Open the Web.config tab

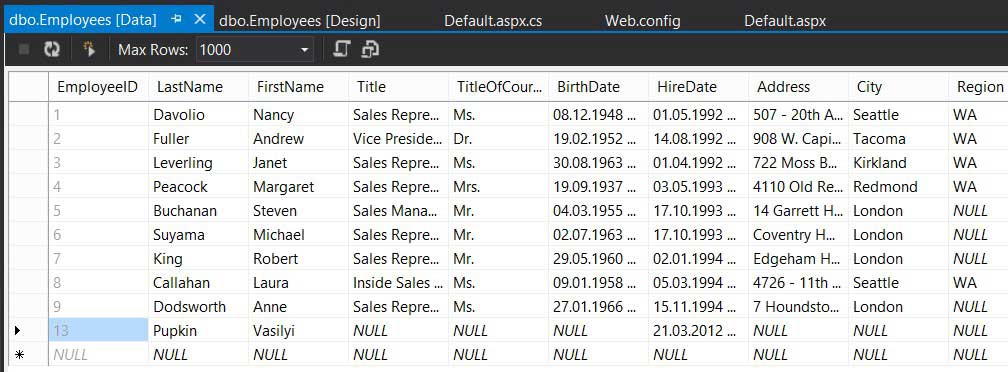coord(642,21)
